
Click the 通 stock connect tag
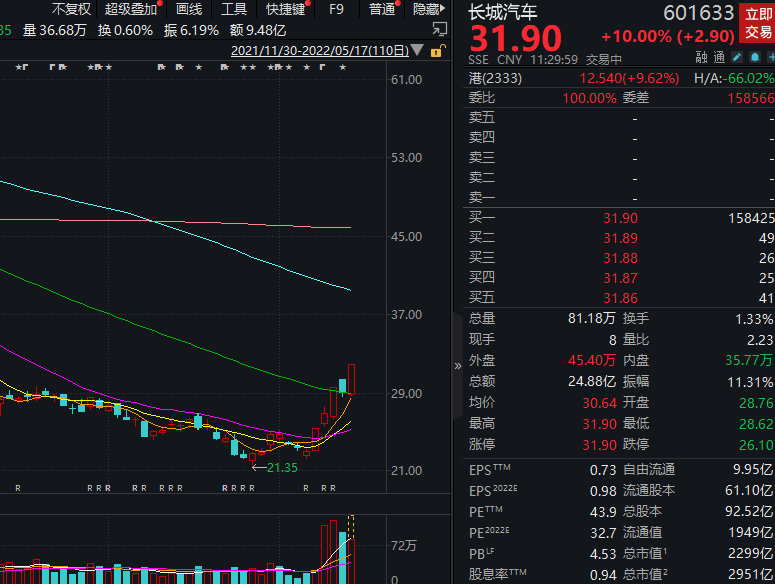719,58
